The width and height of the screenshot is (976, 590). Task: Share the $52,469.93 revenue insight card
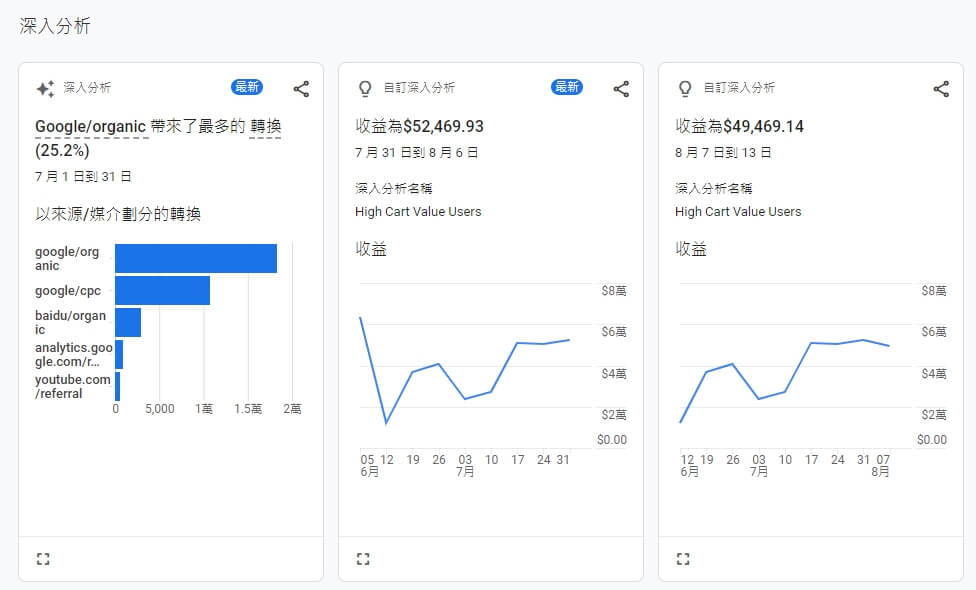click(621, 89)
